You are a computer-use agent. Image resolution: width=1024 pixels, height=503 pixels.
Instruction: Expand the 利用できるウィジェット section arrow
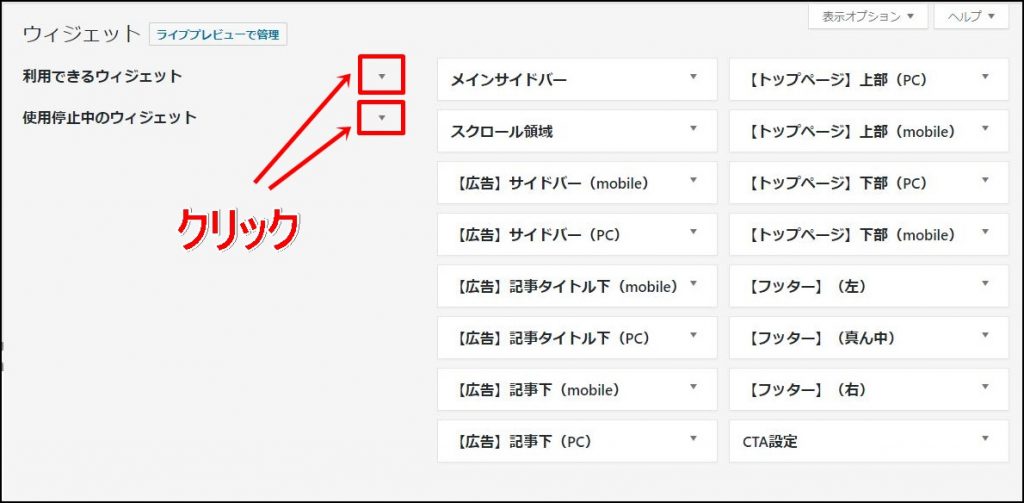pyautogui.click(x=382, y=76)
